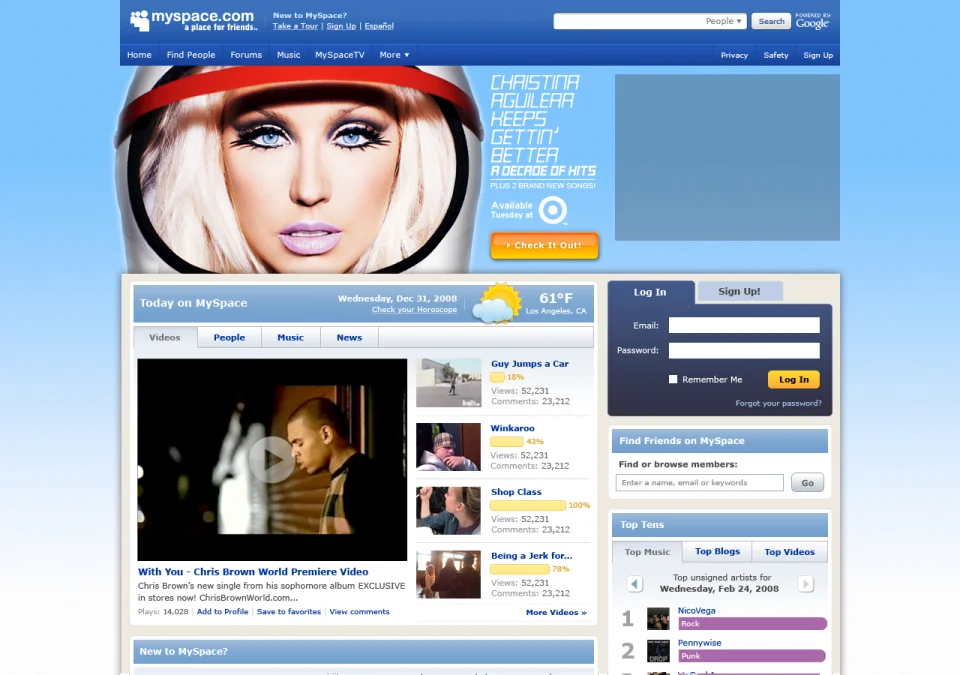Click the More Videos link

coord(556,612)
